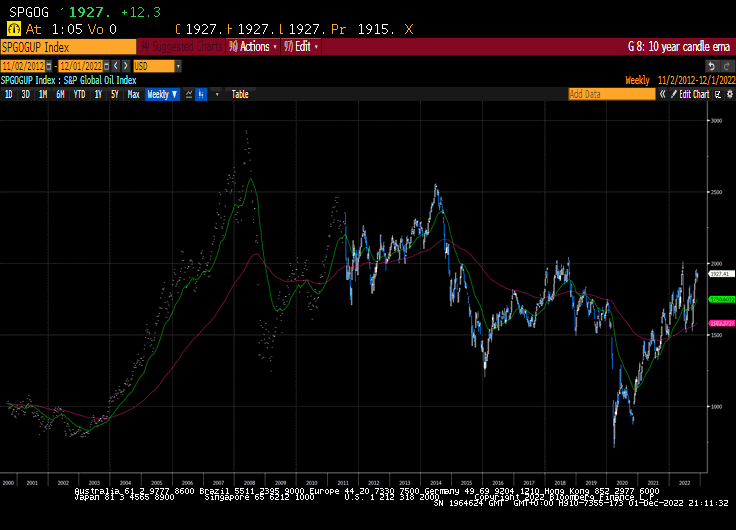Click the last price label 1927.41 on axis

click(x=721, y=274)
